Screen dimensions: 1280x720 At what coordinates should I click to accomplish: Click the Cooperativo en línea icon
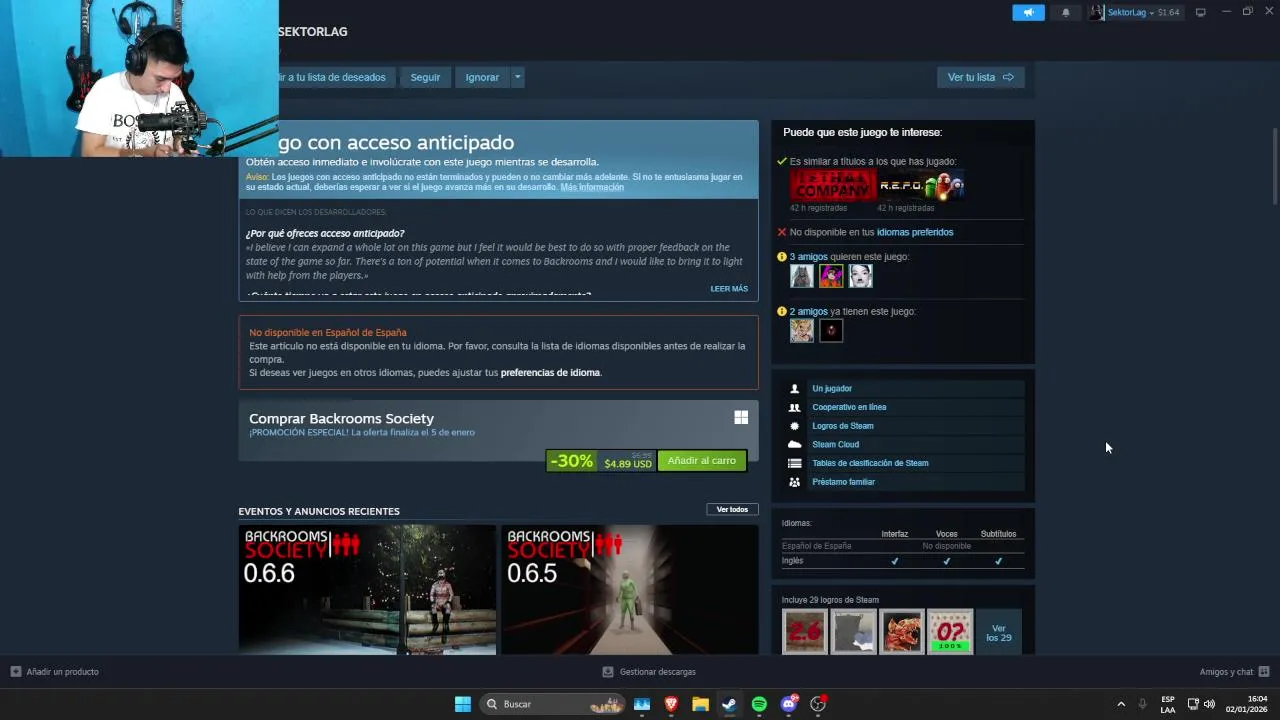pos(795,408)
